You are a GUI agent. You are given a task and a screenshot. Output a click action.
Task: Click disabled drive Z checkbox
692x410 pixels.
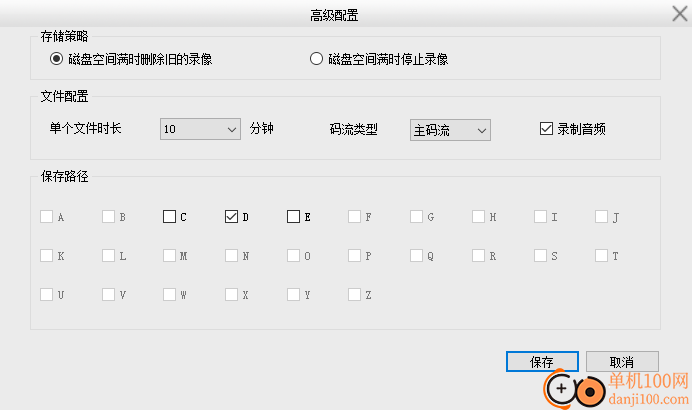click(354, 294)
